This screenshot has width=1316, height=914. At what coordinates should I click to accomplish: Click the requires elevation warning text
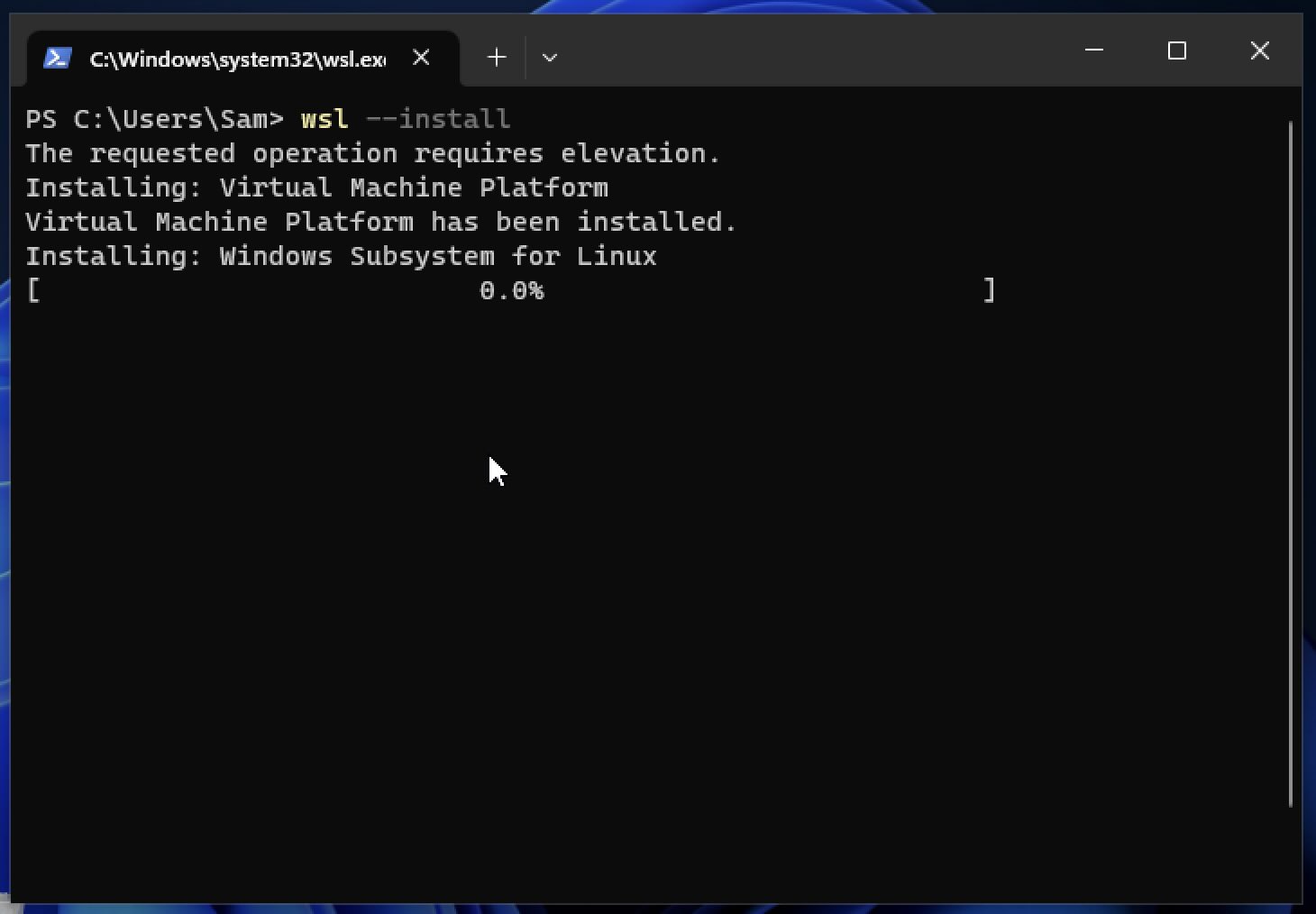click(372, 152)
